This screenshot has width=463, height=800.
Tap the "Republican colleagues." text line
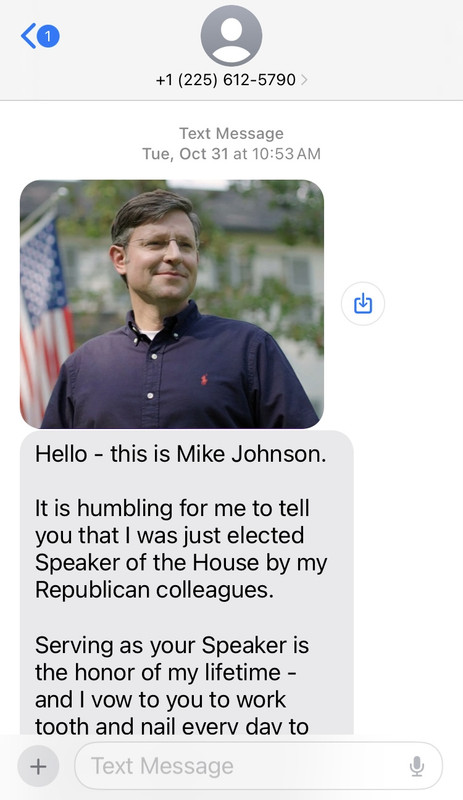pyautogui.click(x=155, y=590)
